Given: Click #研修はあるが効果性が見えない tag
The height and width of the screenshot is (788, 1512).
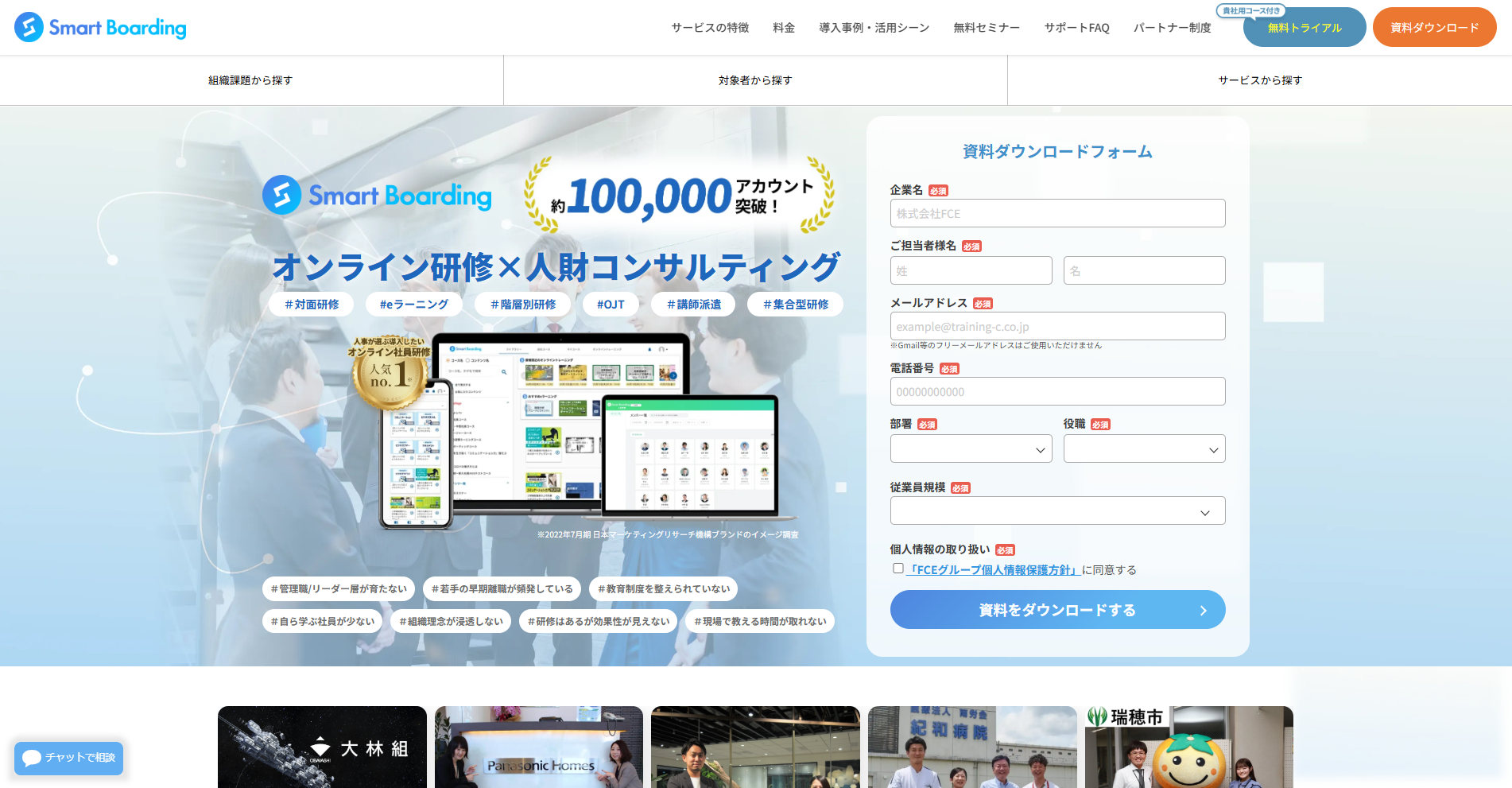Looking at the screenshot, I should pos(599,622).
